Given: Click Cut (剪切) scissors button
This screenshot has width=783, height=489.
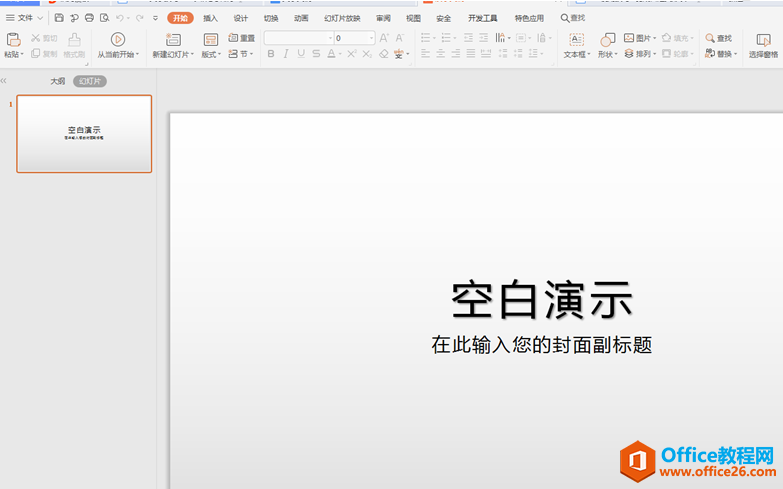Looking at the screenshot, I should tap(44, 38).
